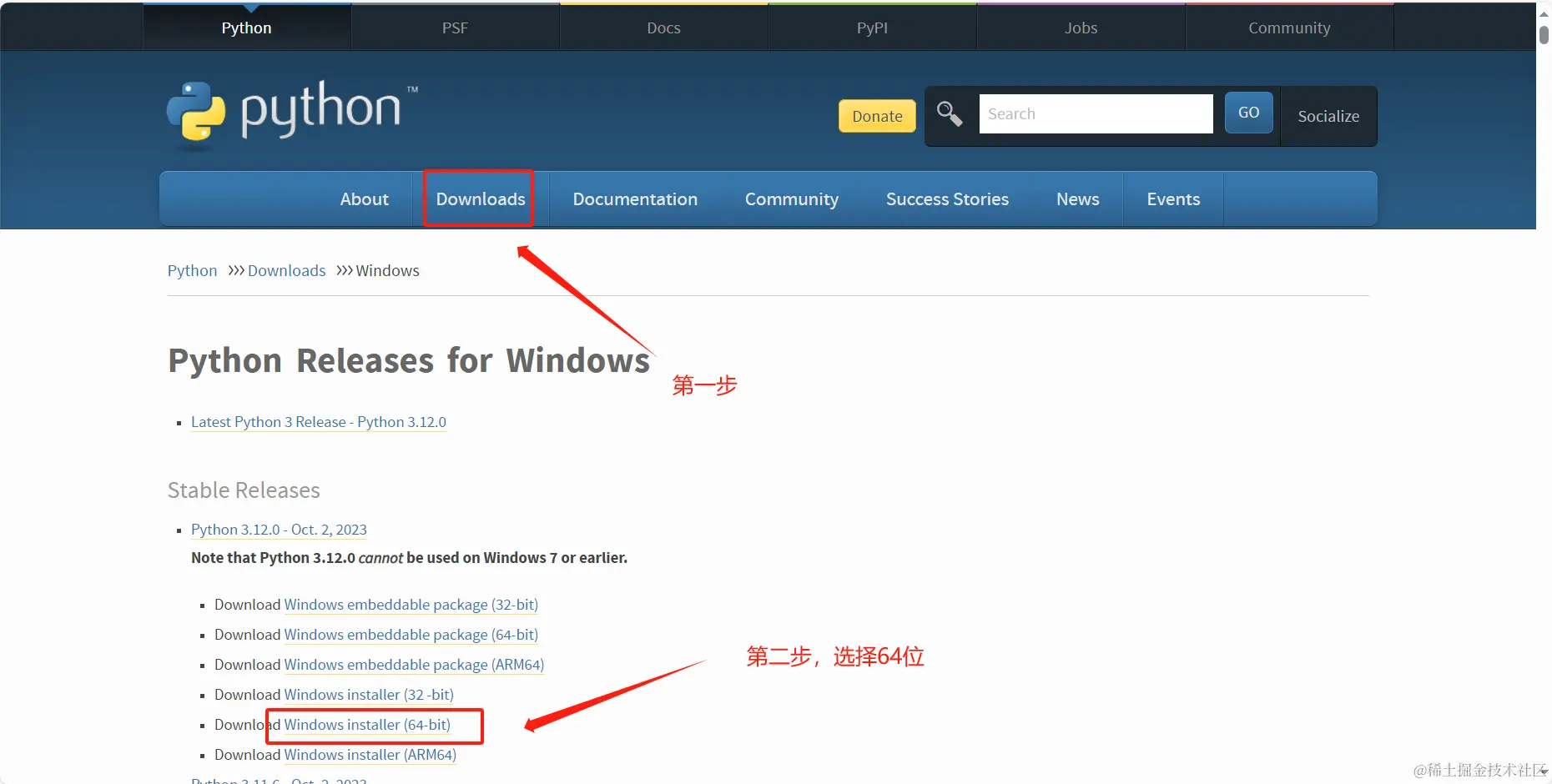The height and width of the screenshot is (784, 1552).
Task: Click the scrollbar down arrow
Action: click(1544, 771)
